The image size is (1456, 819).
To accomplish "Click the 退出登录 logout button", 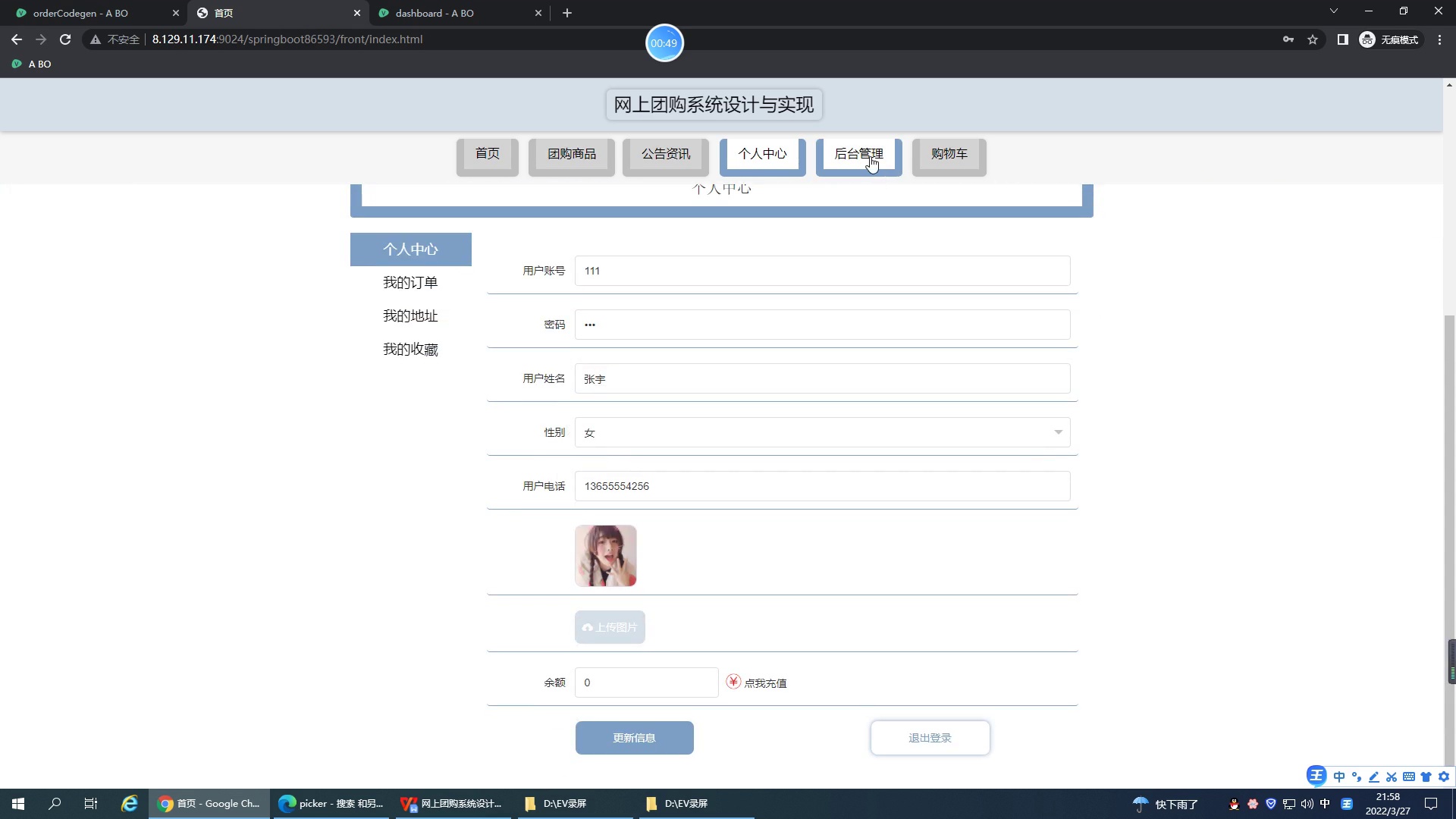I will 930,737.
